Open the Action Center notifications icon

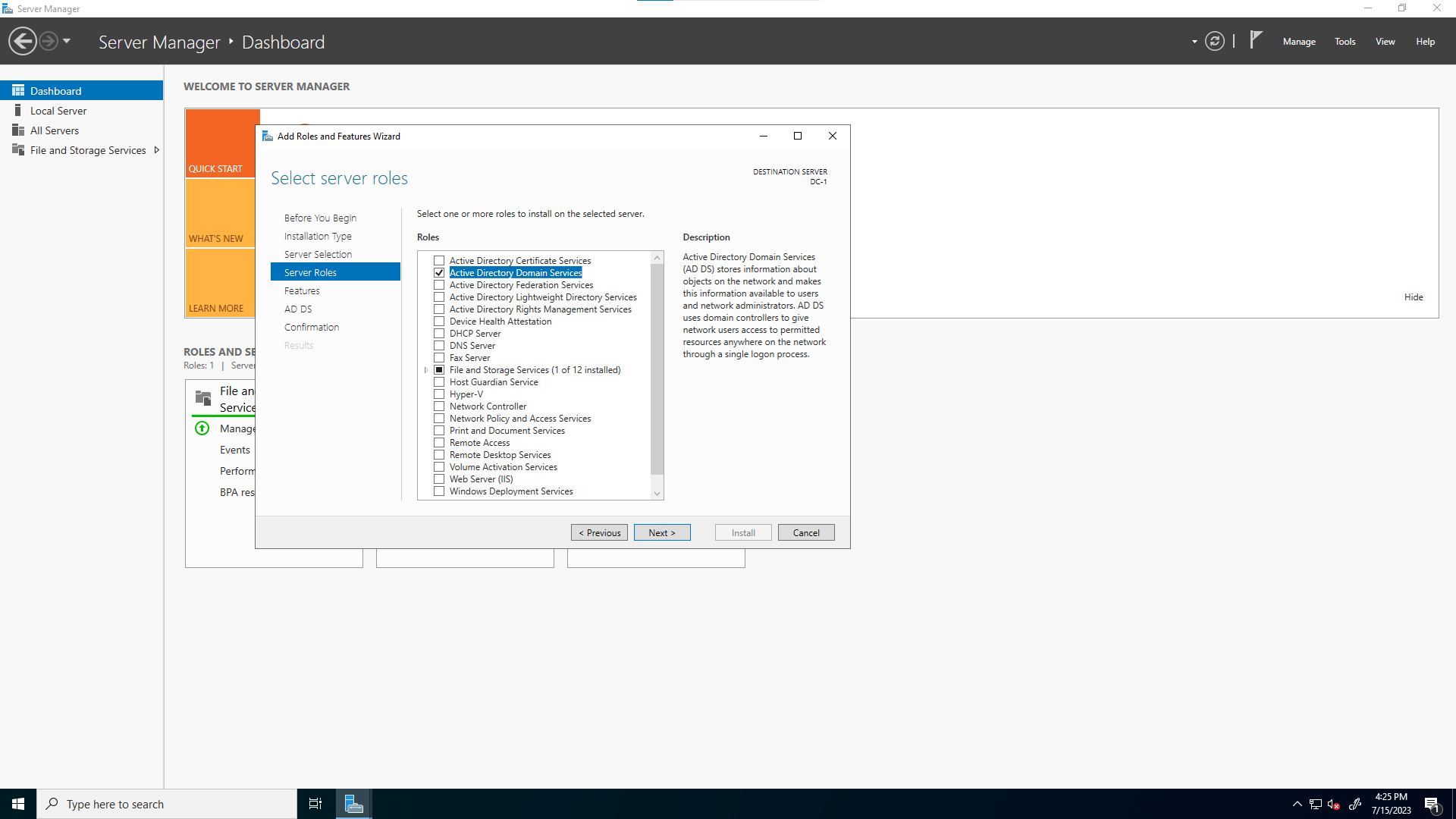point(1432,804)
